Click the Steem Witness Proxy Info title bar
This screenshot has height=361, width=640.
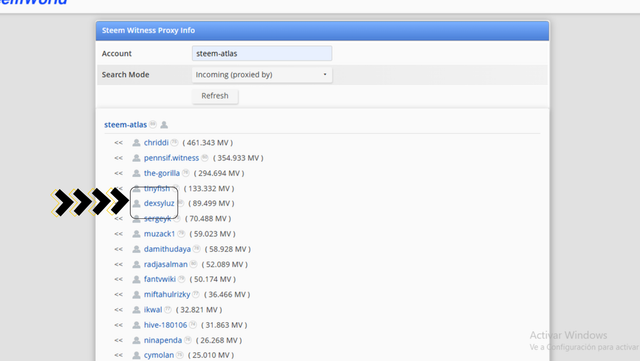[322, 31]
